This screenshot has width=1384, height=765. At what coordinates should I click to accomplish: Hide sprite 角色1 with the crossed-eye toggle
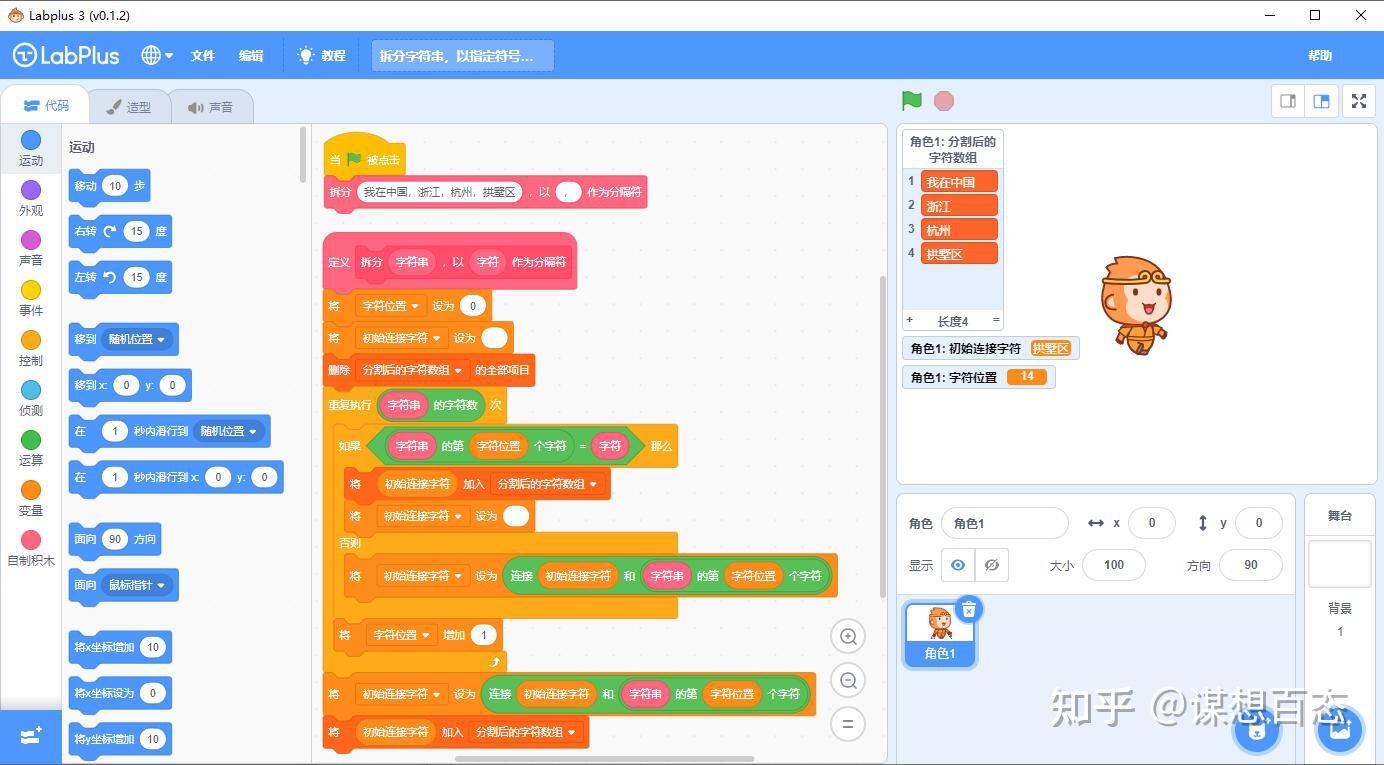[x=991, y=565]
